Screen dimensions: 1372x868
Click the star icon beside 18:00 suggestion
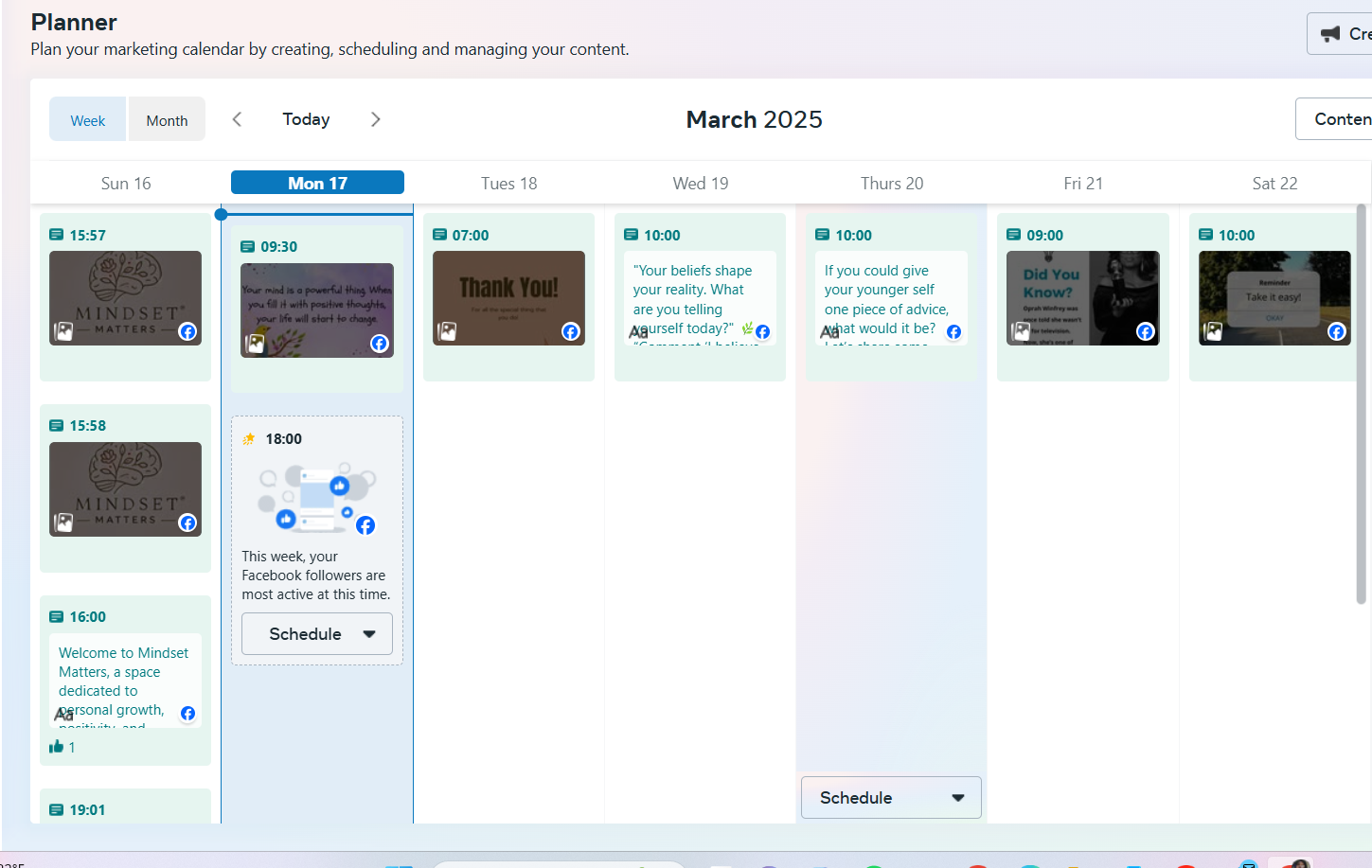tap(249, 439)
